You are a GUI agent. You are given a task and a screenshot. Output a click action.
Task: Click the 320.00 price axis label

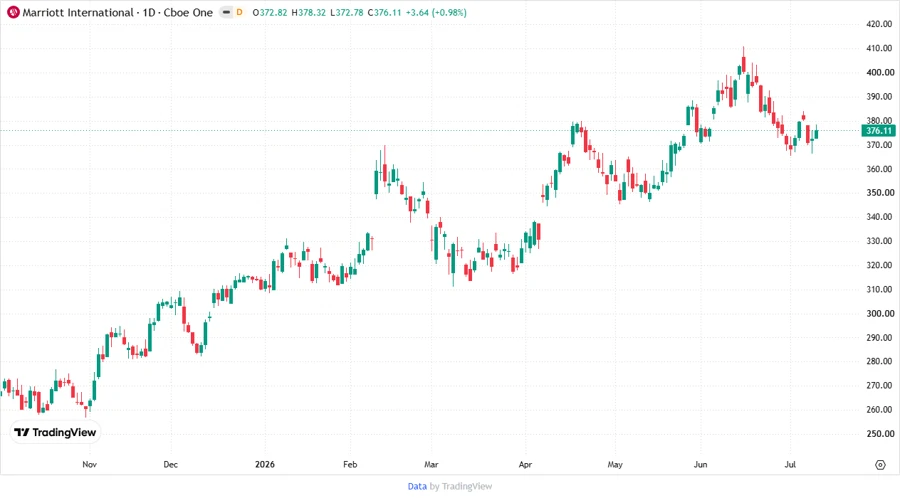(x=880, y=265)
